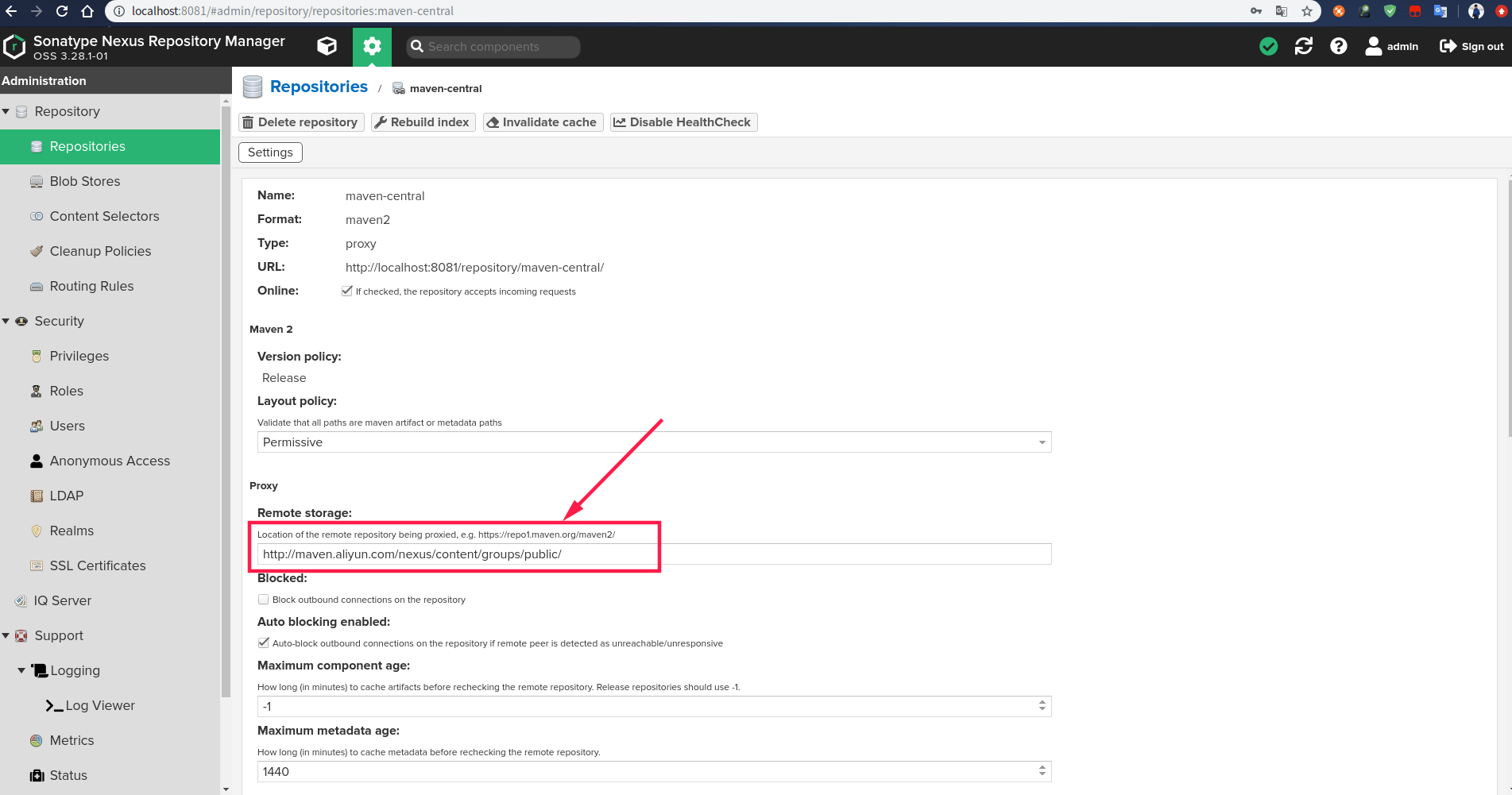Collapse the Repository tree section

tap(6, 111)
